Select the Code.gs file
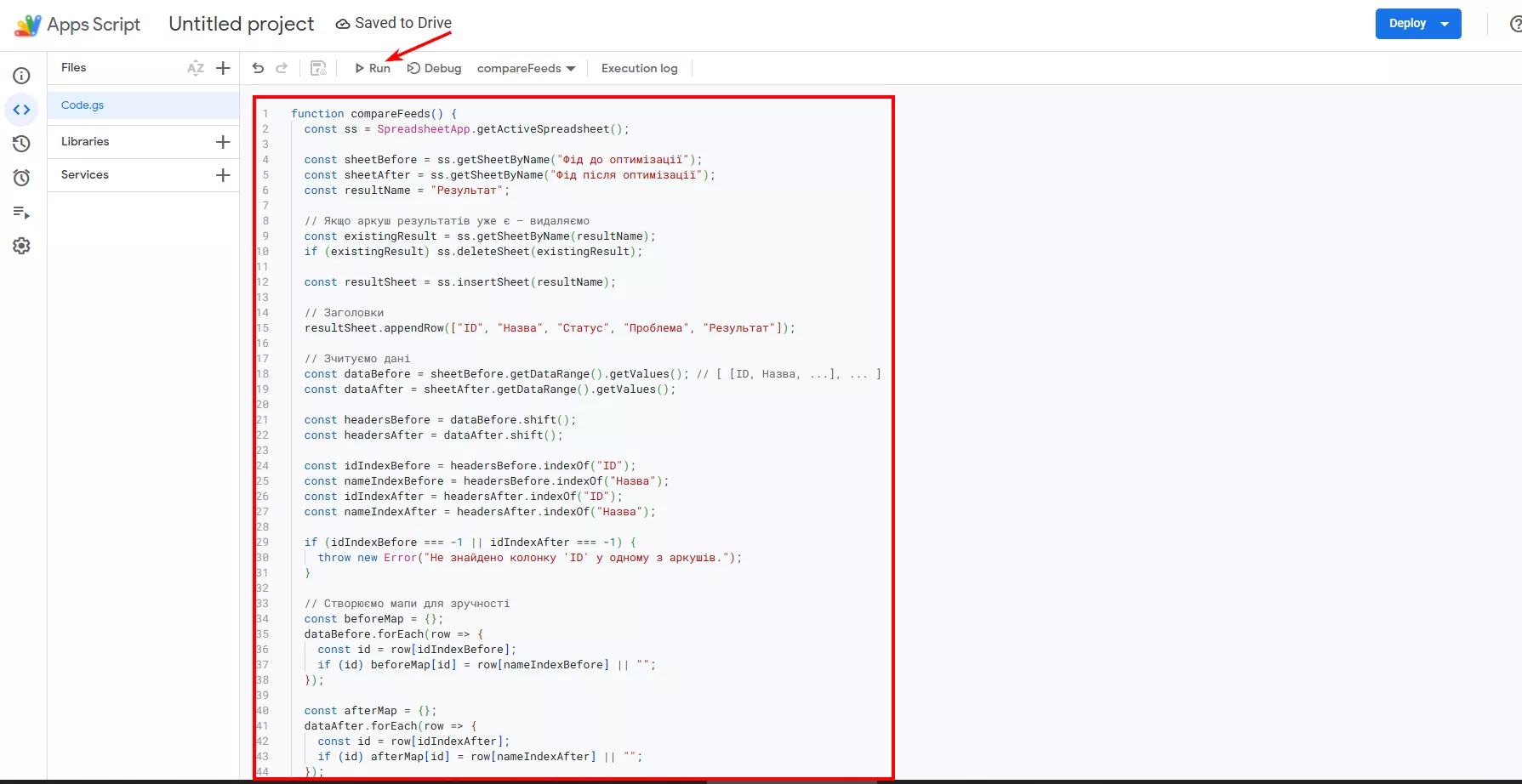1522x784 pixels. (83, 105)
